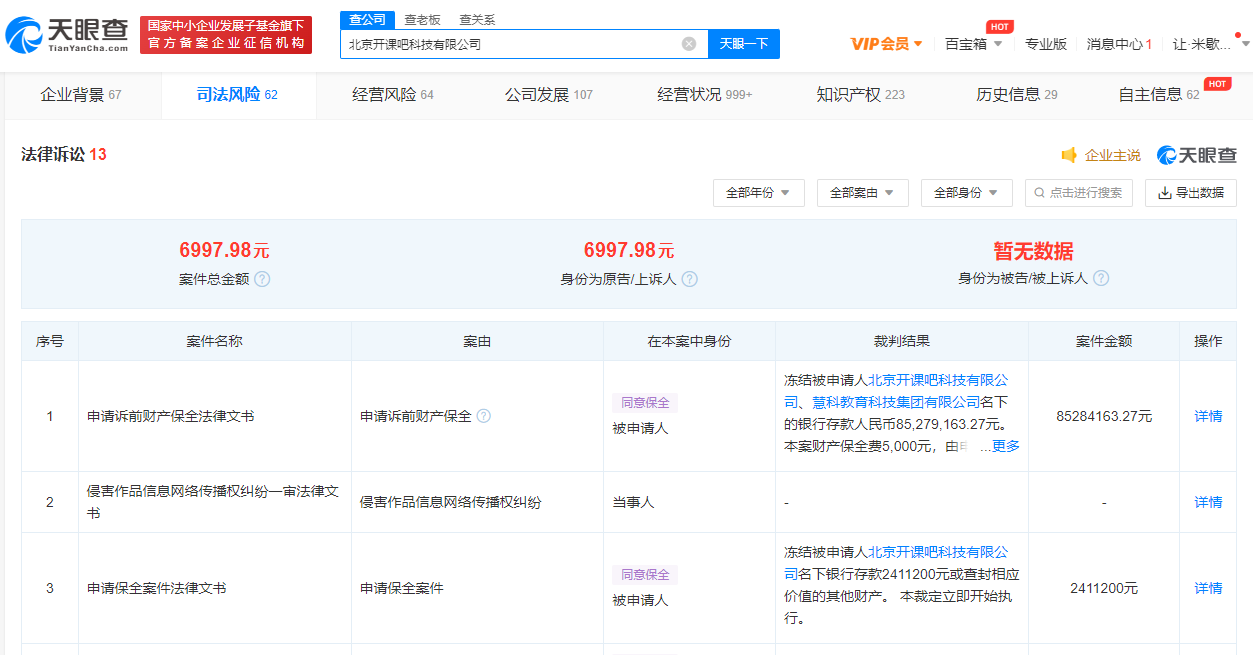Clear the company search box text
Screen dimensions: 1253x655
pyautogui.click(x=689, y=44)
